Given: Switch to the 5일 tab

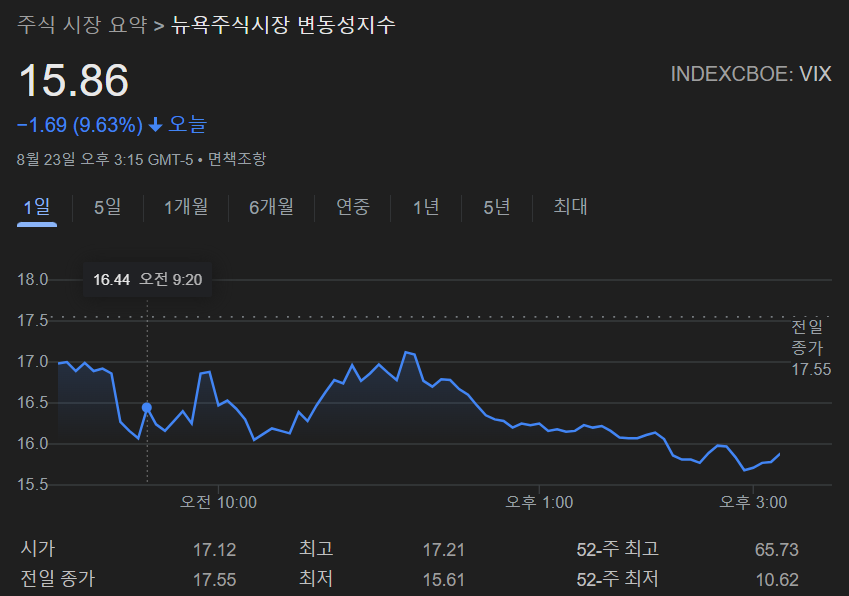Looking at the screenshot, I should coord(107,207).
